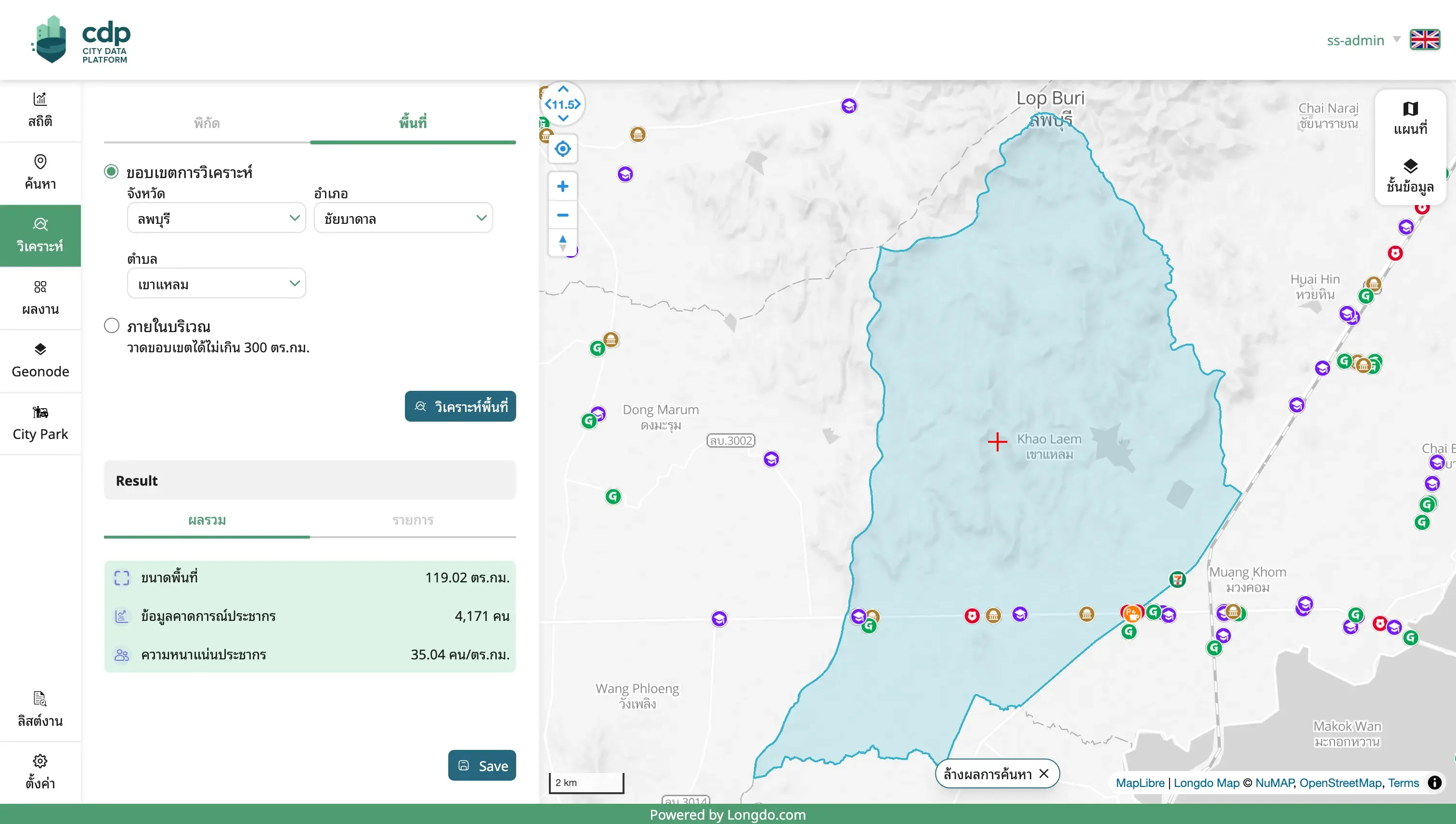Click the locate-me crosshair map button

563,149
